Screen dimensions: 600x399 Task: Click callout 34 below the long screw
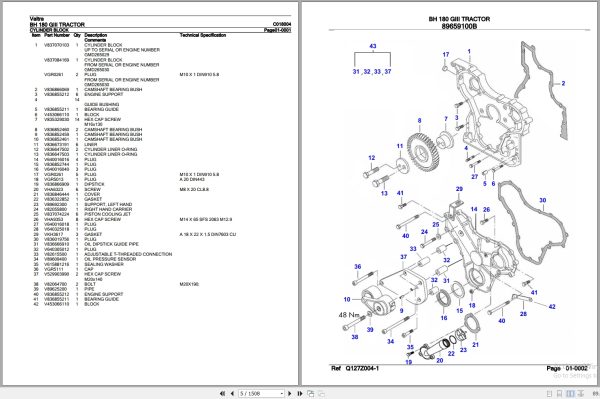point(390,341)
